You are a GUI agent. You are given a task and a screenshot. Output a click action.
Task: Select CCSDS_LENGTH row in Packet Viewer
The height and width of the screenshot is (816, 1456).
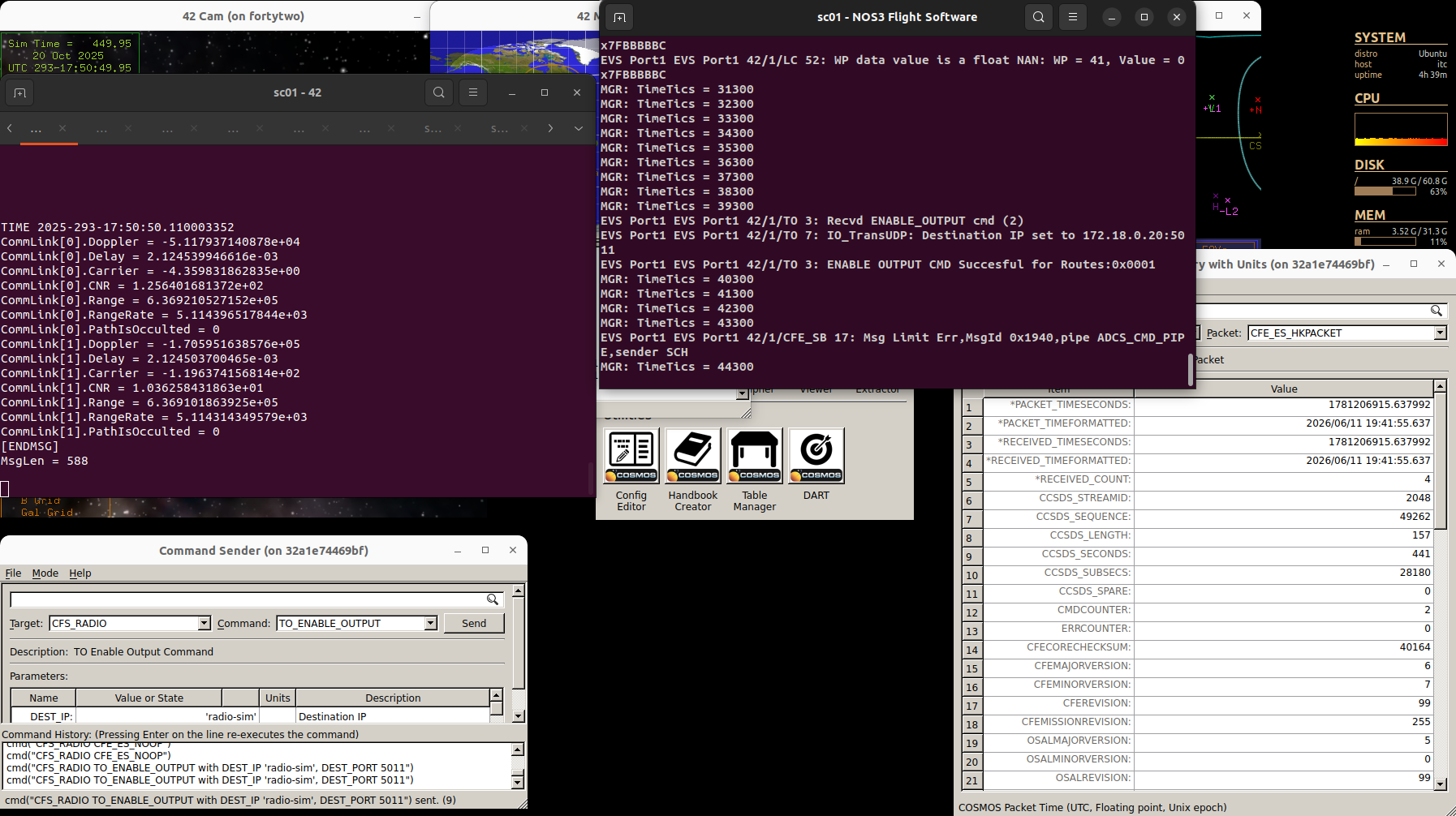pyautogui.click(x=1197, y=535)
